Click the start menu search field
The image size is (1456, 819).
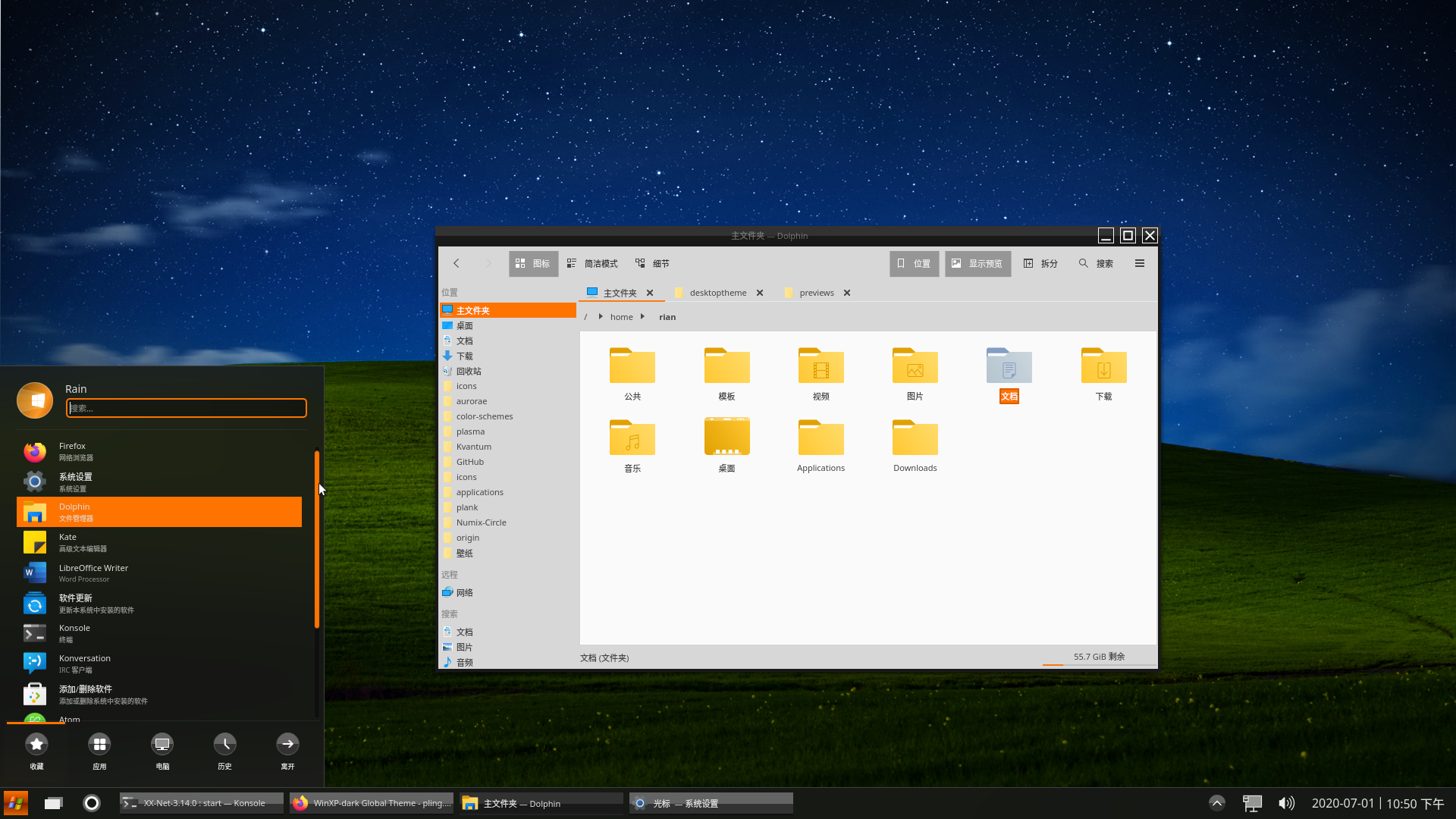[187, 408]
